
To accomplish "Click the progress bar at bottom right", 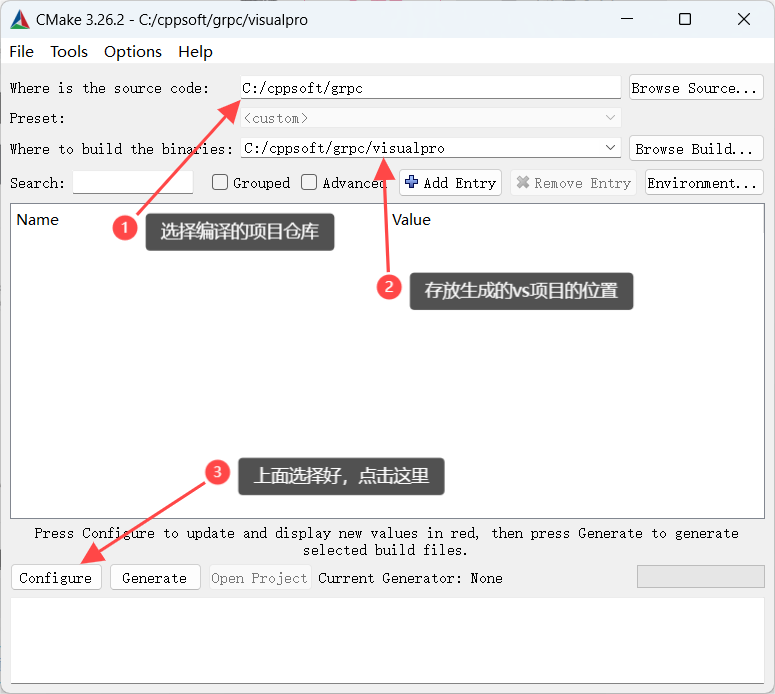I will click(700, 577).
